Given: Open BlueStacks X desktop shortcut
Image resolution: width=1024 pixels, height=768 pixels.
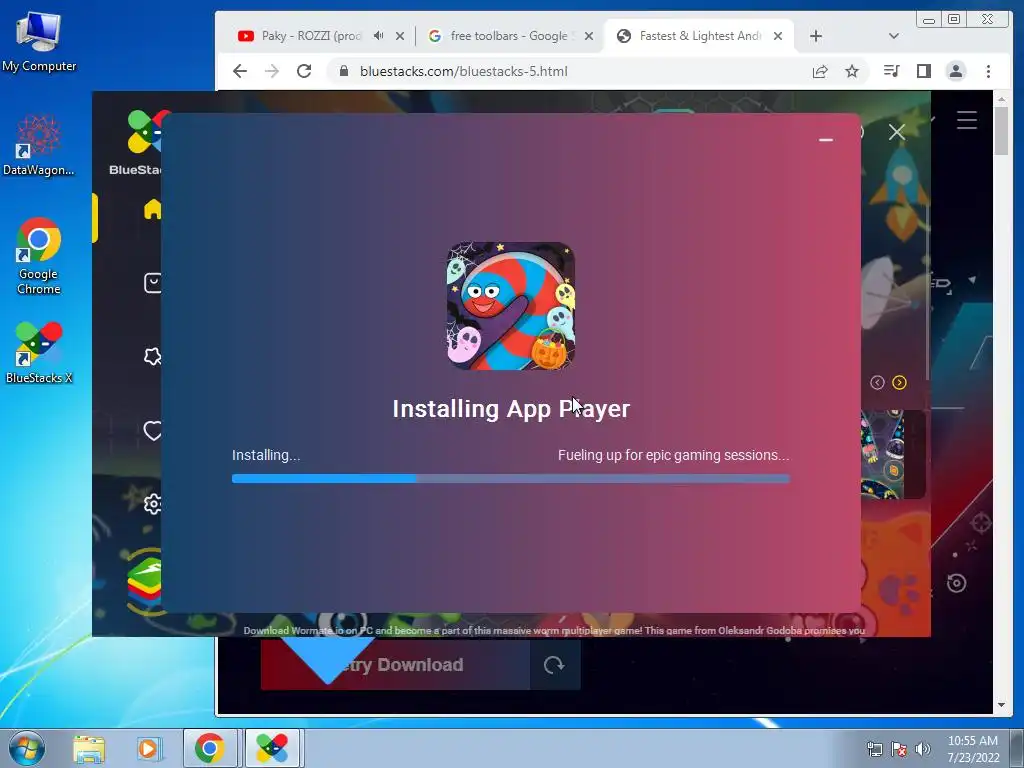Looking at the screenshot, I should pyautogui.click(x=39, y=353).
